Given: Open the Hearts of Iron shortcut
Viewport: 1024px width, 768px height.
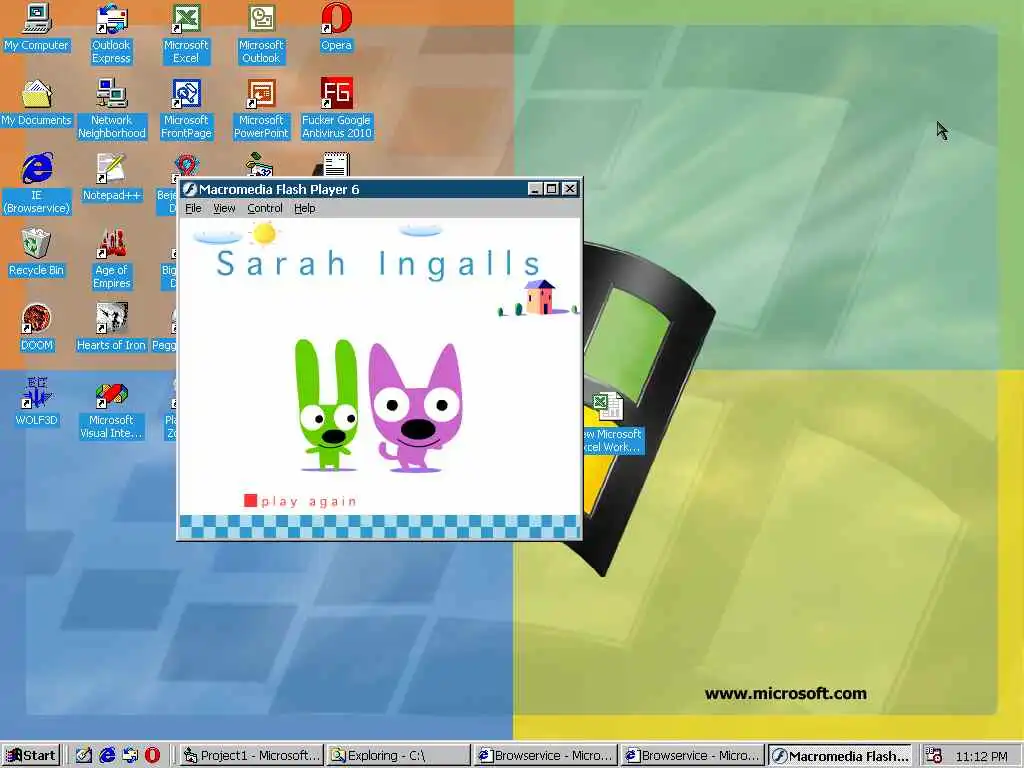Looking at the screenshot, I should (112, 328).
